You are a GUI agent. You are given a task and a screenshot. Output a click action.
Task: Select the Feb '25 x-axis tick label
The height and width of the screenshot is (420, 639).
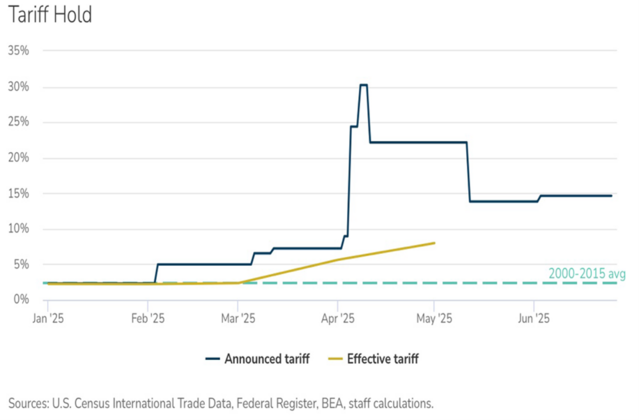(147, 320)
